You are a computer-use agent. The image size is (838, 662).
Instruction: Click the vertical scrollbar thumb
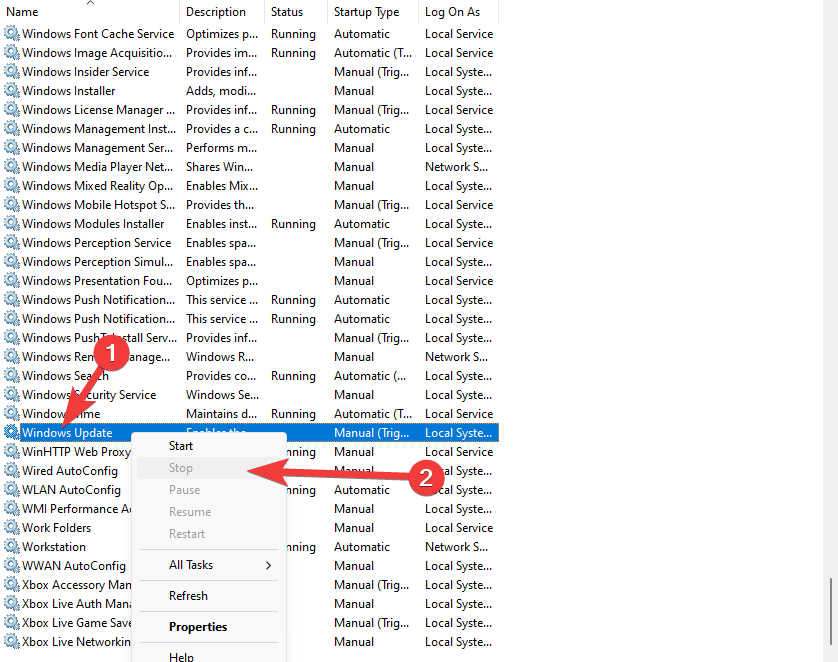click(x=831, y=613)
